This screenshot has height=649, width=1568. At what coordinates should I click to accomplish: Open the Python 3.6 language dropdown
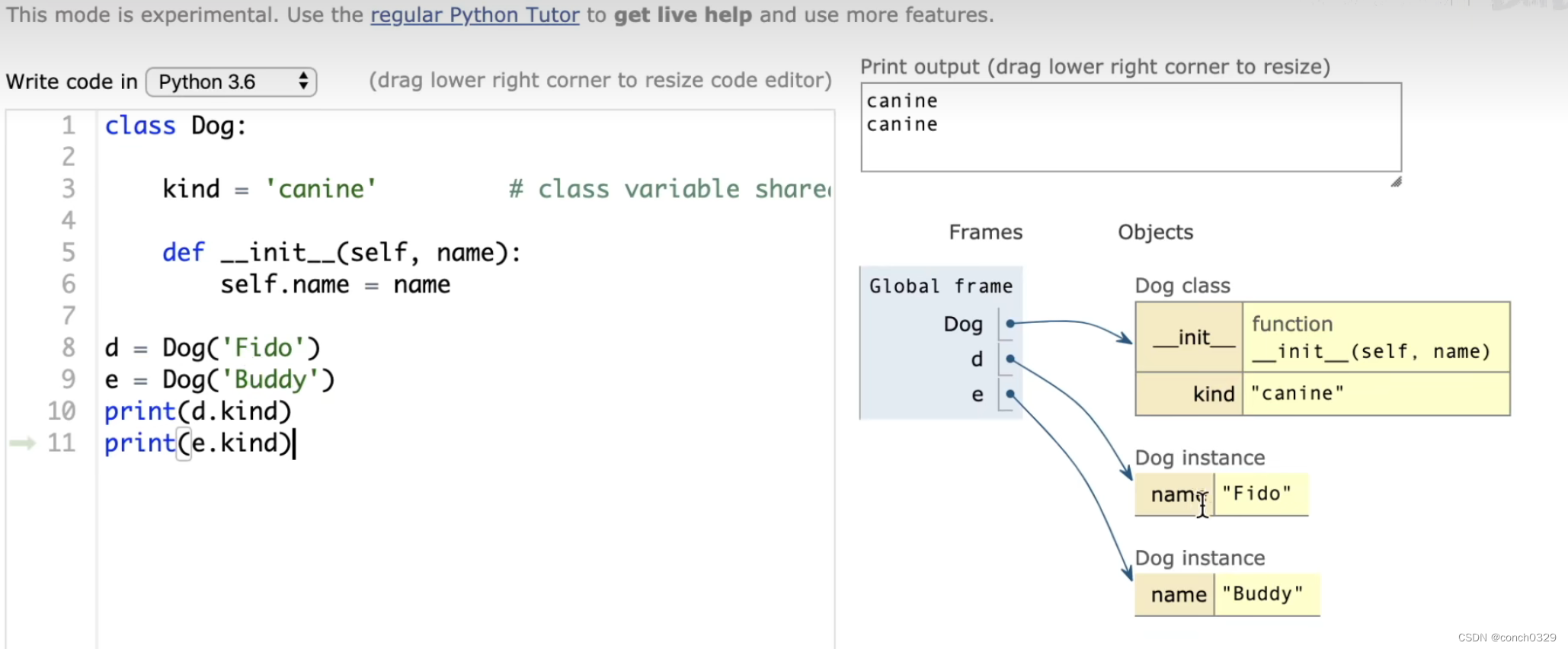pyautogui.click(x=231, y=82)
